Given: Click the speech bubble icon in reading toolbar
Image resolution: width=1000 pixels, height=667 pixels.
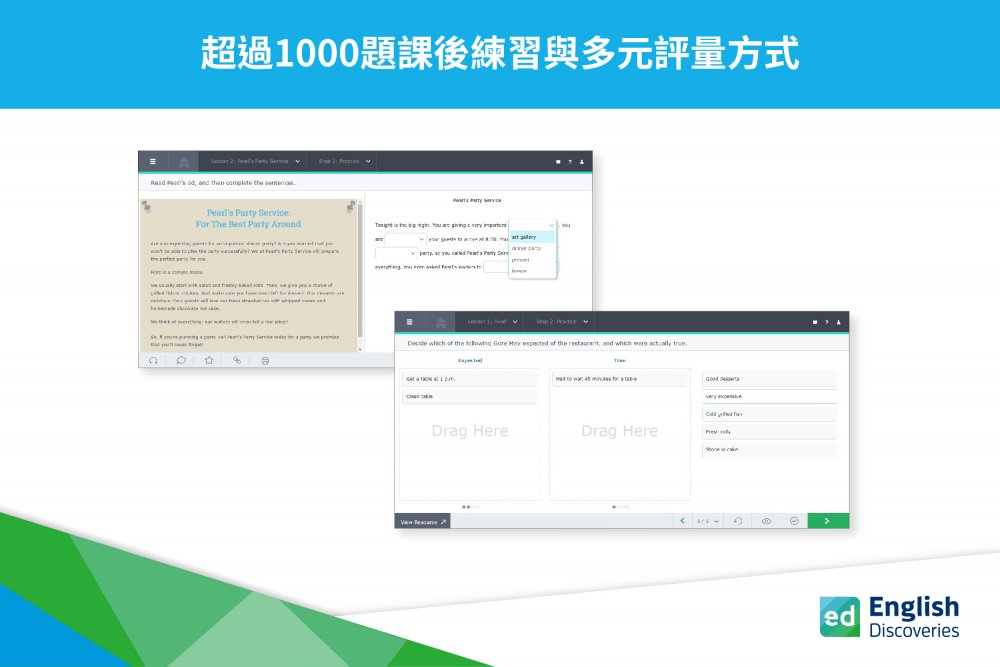Looking at the screenshot, I should click(181, 360).
